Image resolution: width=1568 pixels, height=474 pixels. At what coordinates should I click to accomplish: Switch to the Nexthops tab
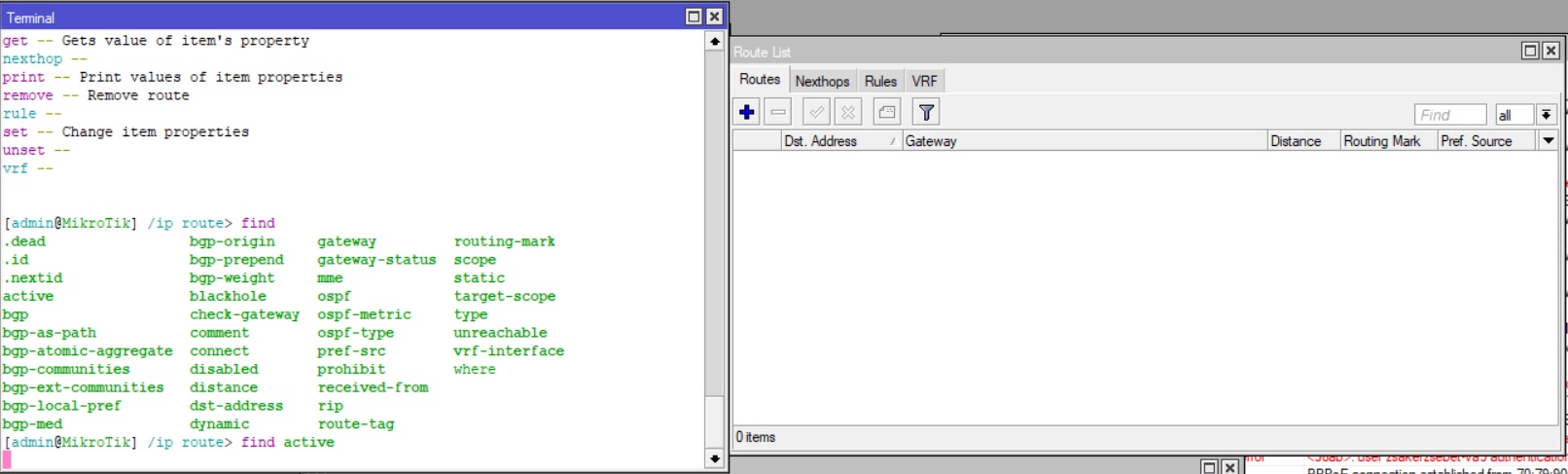click(822, 82)
